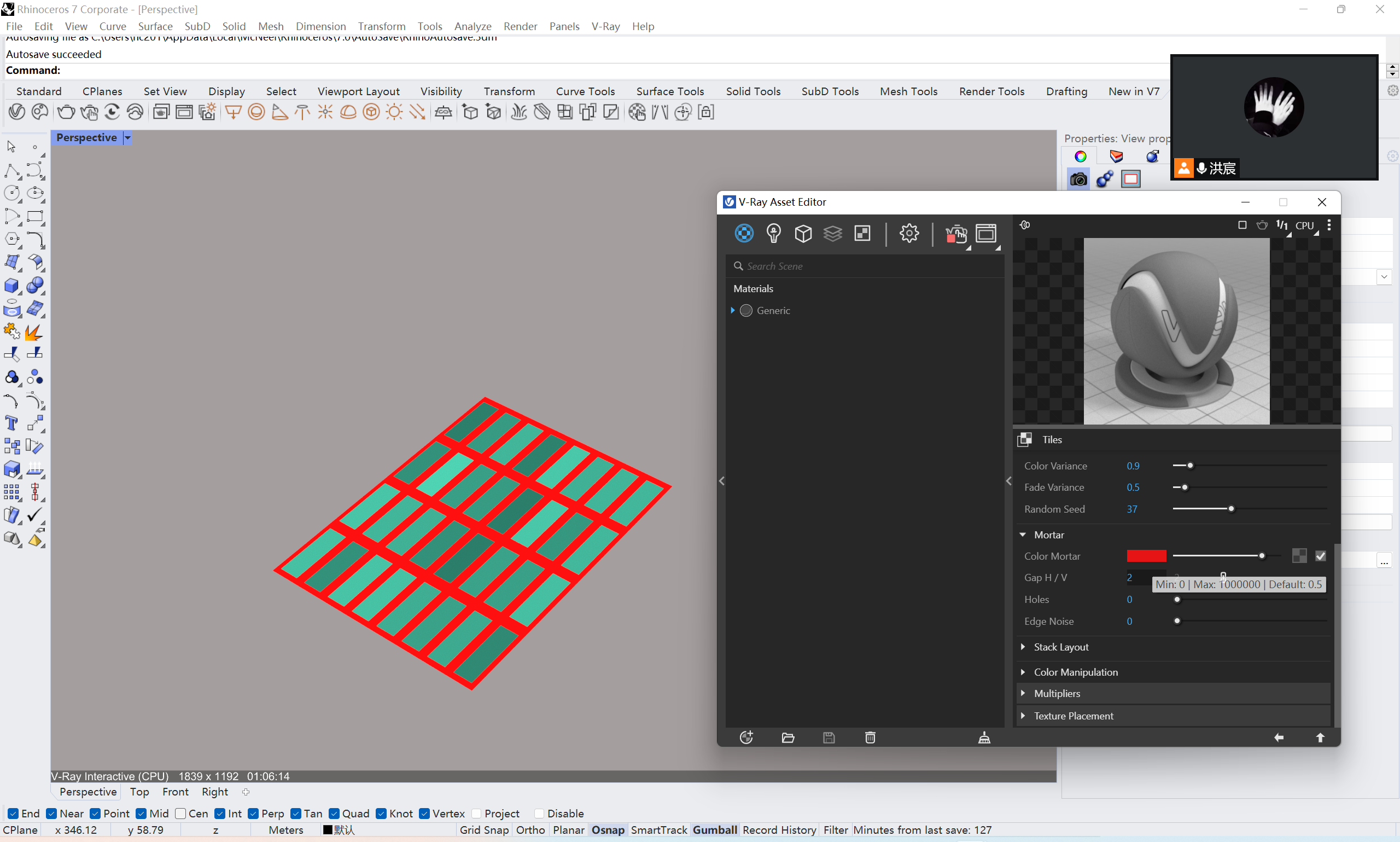The width and height of the screenshot is (1400, 842).
Task: Toggle Gumball in status bar
Action: [714, 830]
